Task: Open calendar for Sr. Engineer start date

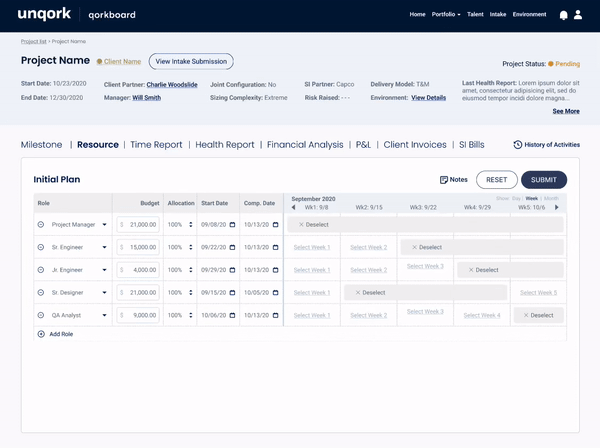Action: (x=232, y=247)
